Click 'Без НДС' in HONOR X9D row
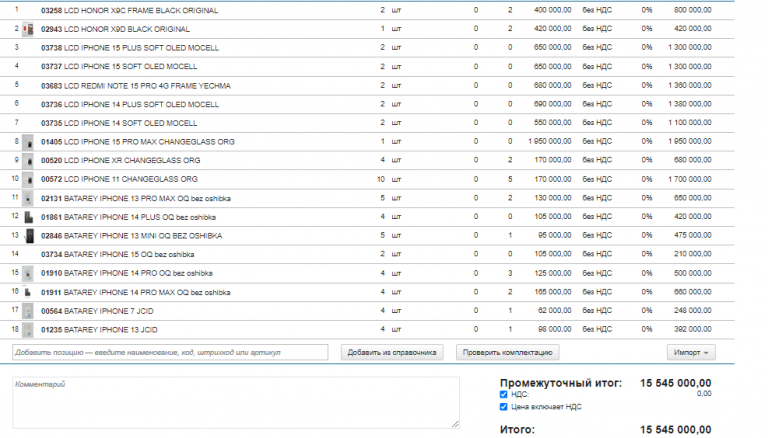 597,29
